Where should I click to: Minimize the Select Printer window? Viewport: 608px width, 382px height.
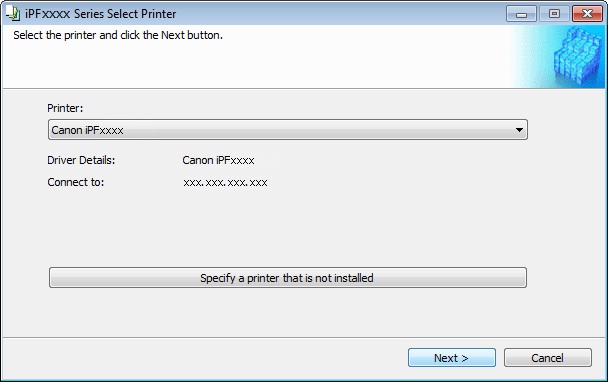(521, 14)
